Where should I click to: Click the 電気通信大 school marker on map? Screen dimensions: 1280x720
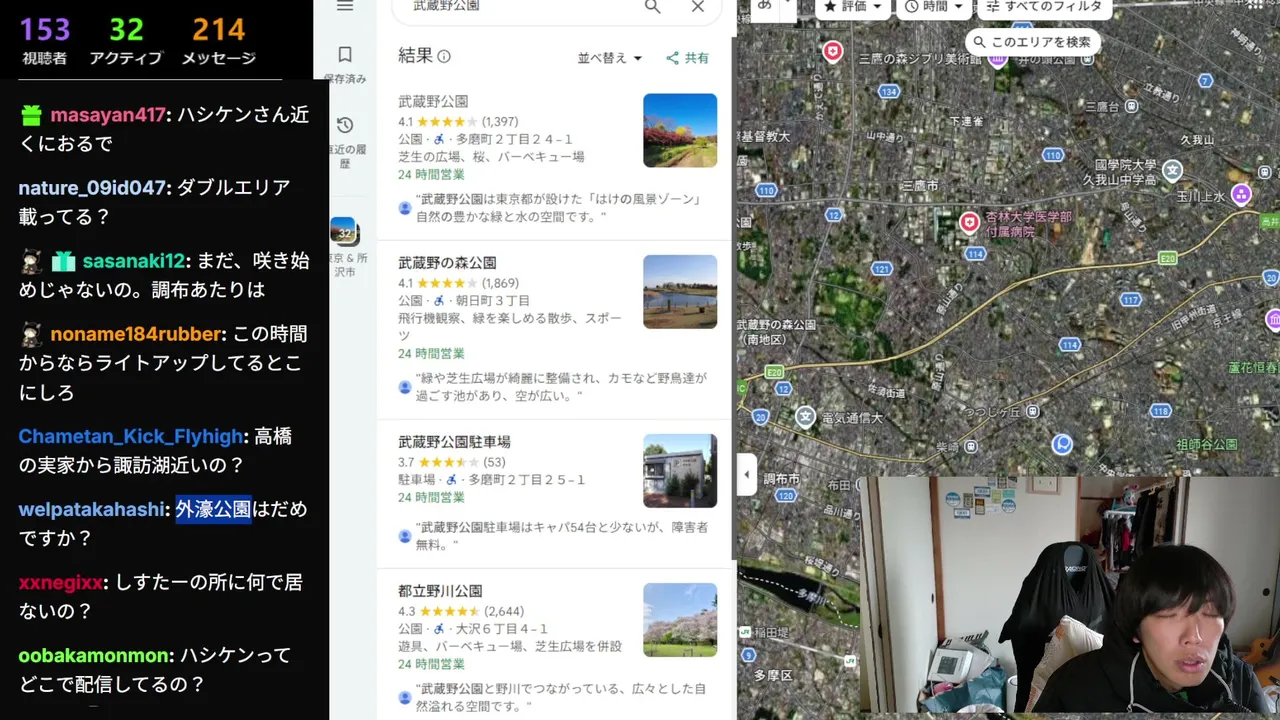805,415
